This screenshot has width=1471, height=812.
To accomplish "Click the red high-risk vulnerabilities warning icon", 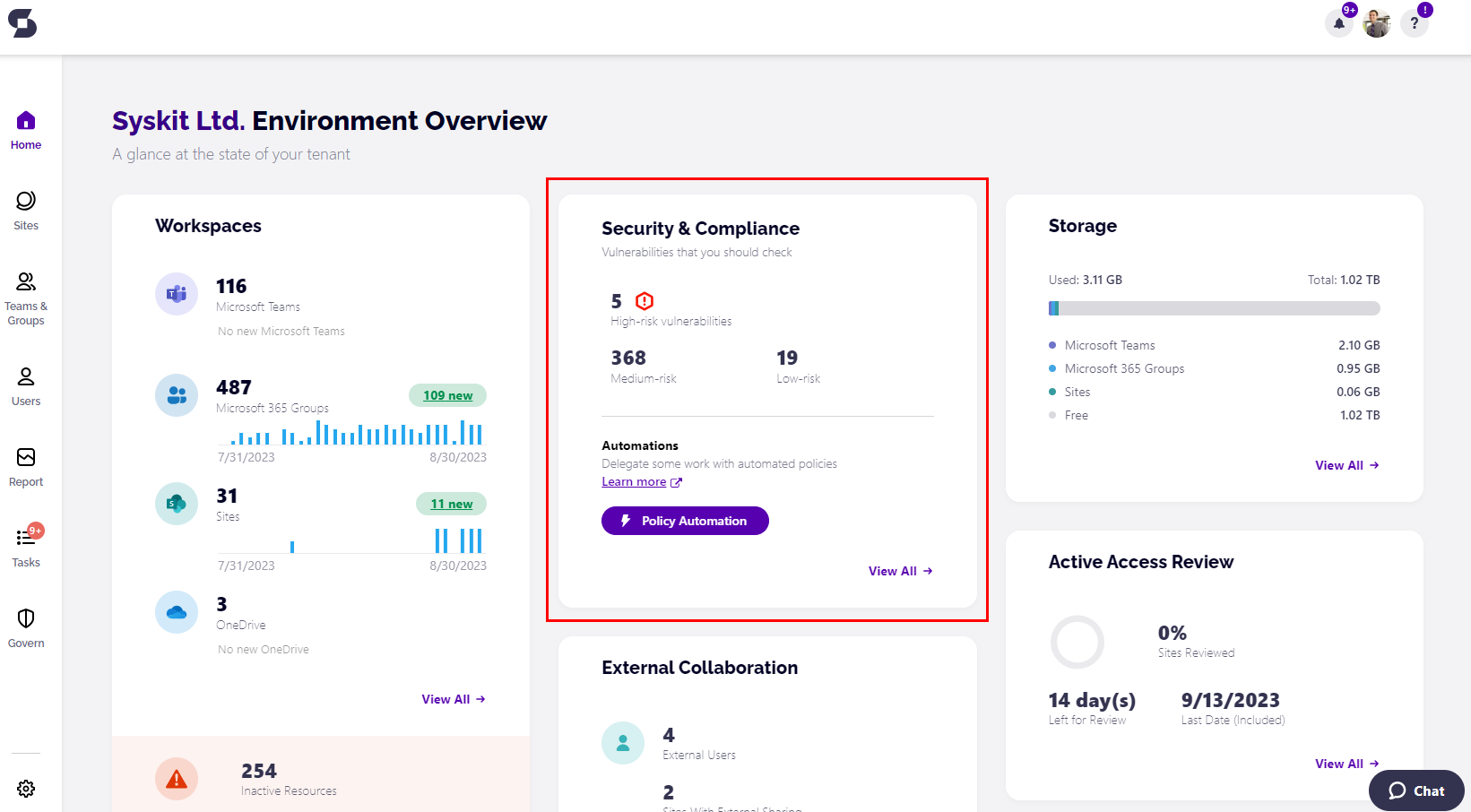I will pyautogui.click(x=645, y=301).
